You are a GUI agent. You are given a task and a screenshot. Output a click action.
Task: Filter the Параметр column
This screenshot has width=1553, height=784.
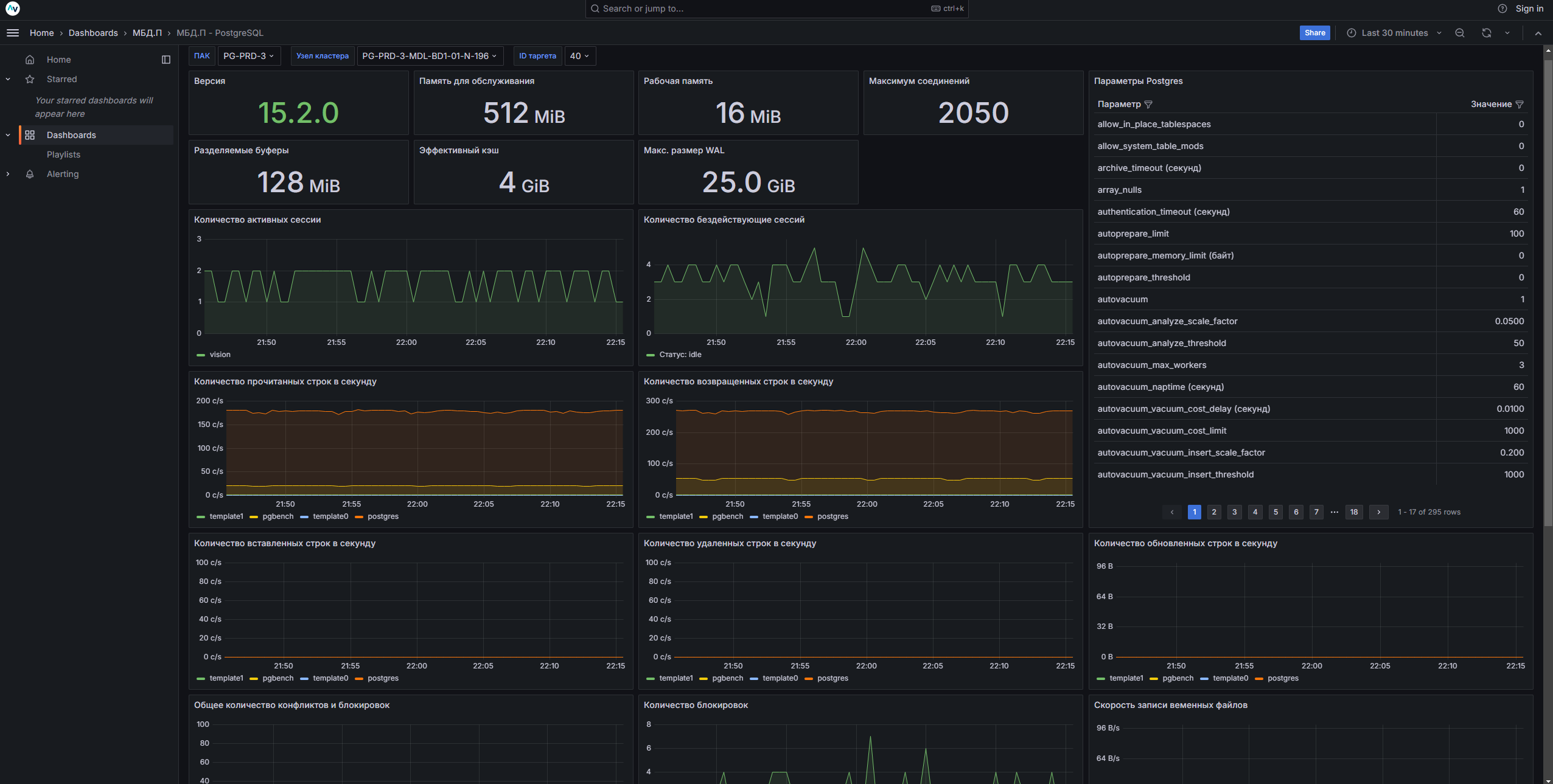pos(1148,105)
